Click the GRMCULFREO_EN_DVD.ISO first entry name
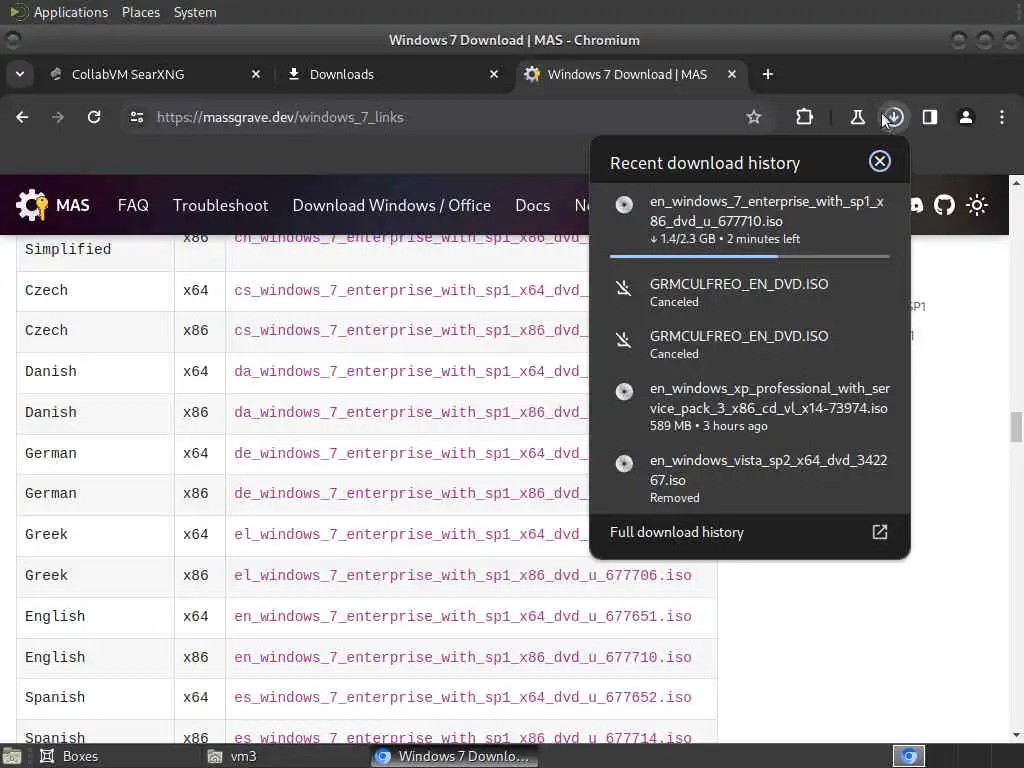Screen dimensions: 1024x768 point(739,284)
